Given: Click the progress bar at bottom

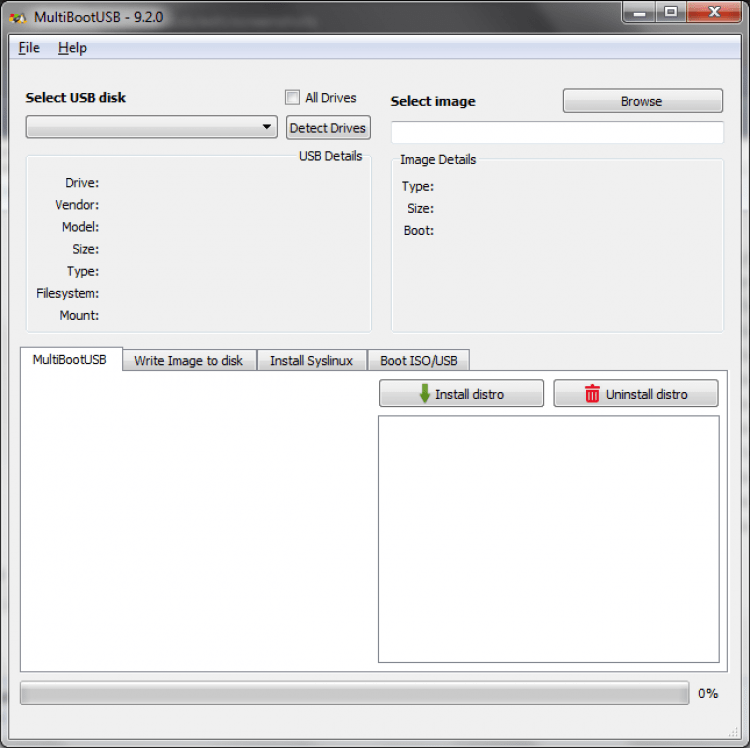Looking at the screenshot, I should (x=354, y=693).
